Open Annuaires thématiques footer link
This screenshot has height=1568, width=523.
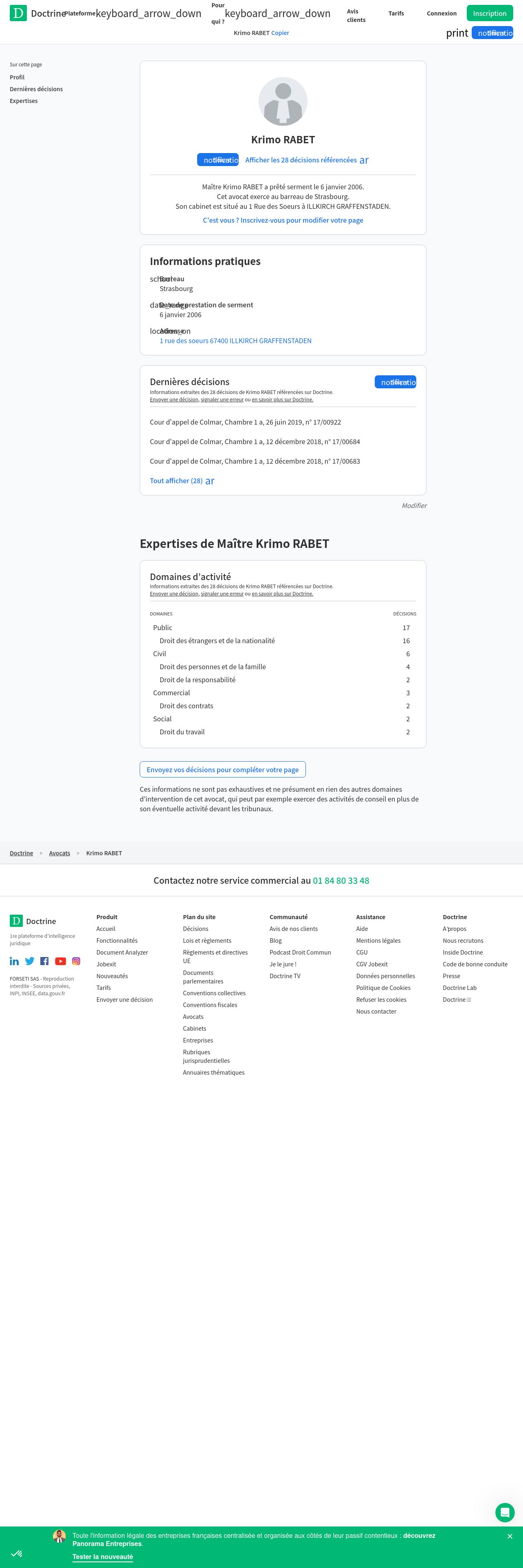click(214, 1073)
